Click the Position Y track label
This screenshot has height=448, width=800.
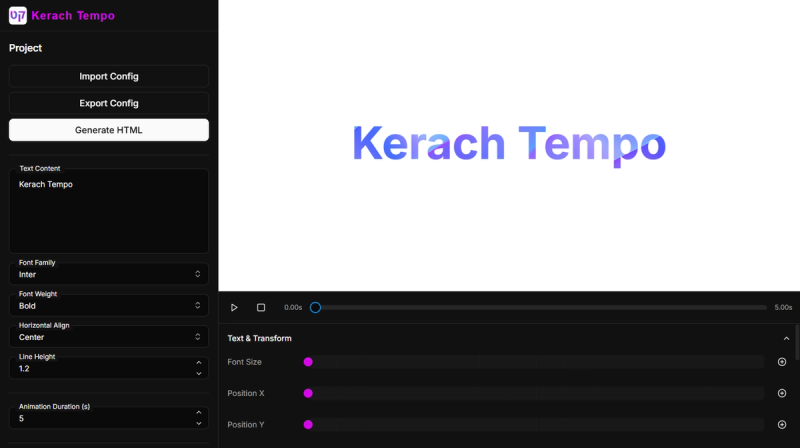click(246, 425)
